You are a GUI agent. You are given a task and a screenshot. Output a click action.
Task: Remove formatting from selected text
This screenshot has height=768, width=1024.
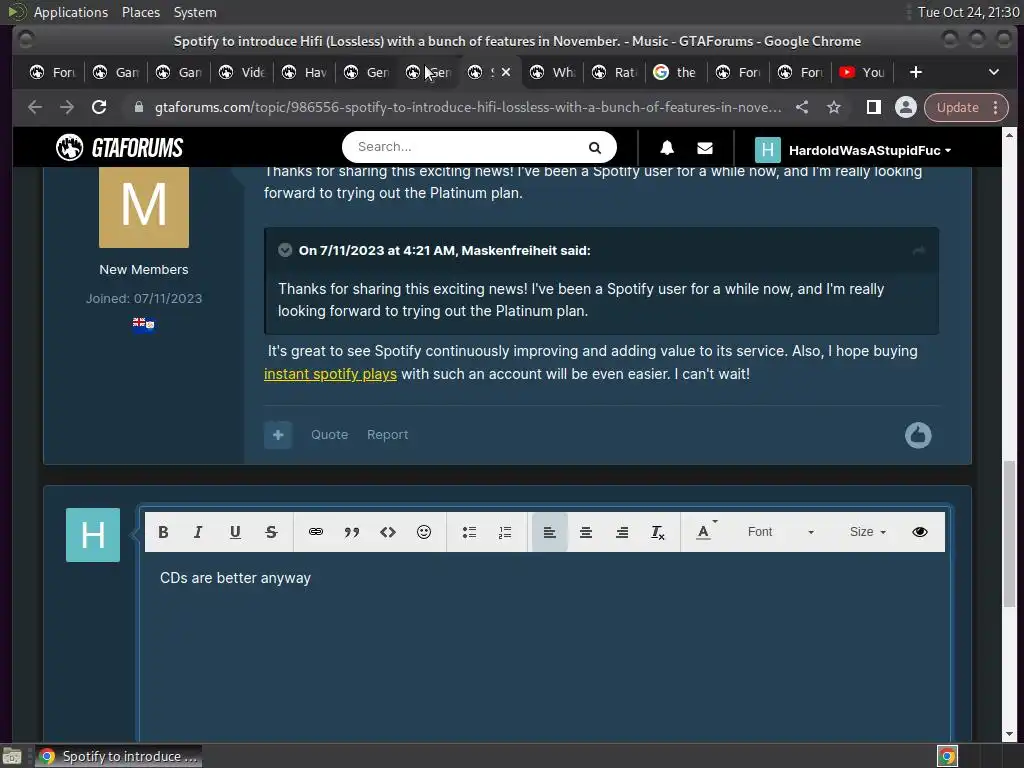pyautogui.click(x=658, y=532)
